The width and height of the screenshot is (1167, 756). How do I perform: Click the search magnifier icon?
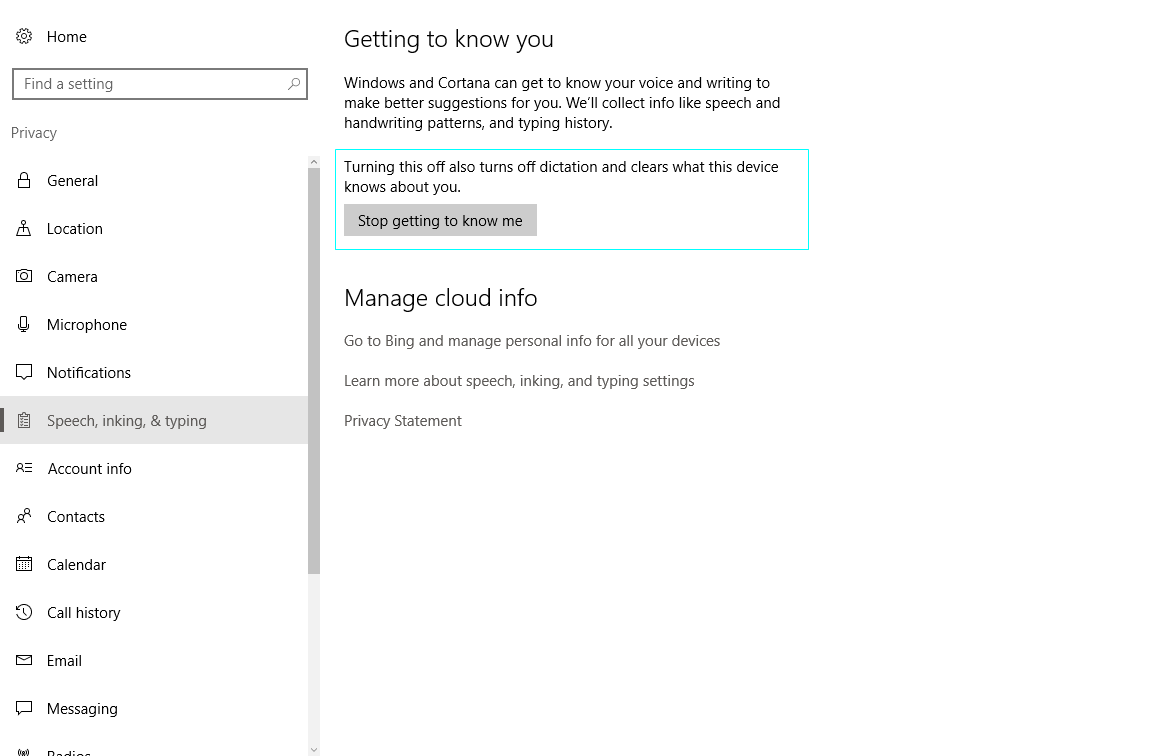click(x=294, y=84)
